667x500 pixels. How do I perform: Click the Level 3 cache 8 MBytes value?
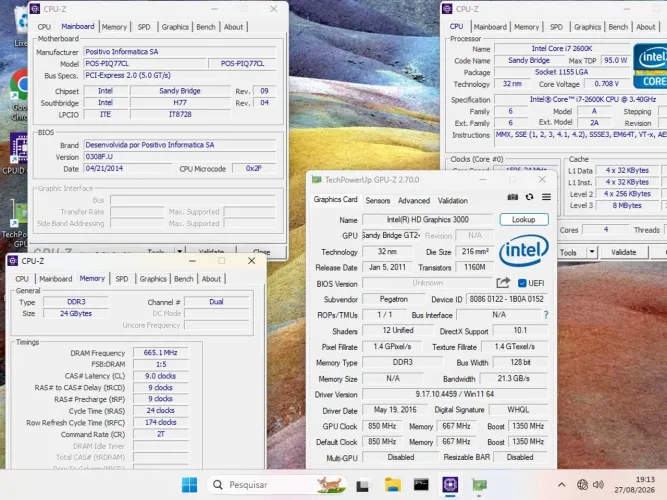point(627,206)
